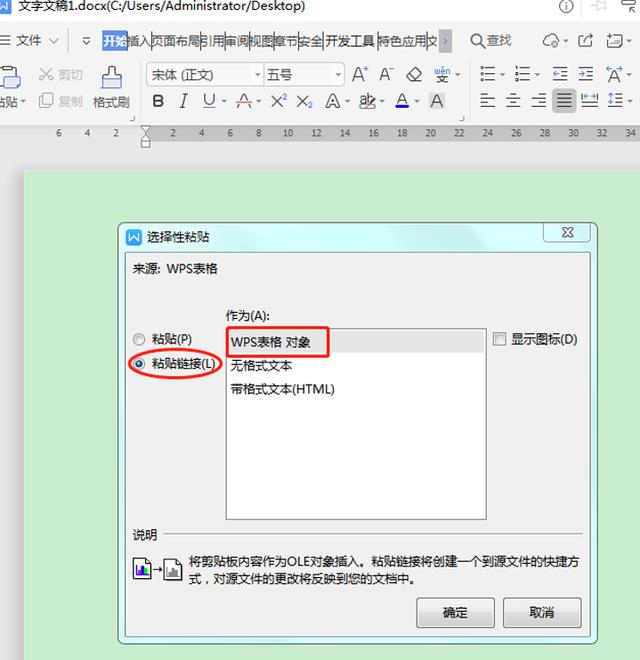Apply distributed alignment
640x660 pixels.
[589, 101]
